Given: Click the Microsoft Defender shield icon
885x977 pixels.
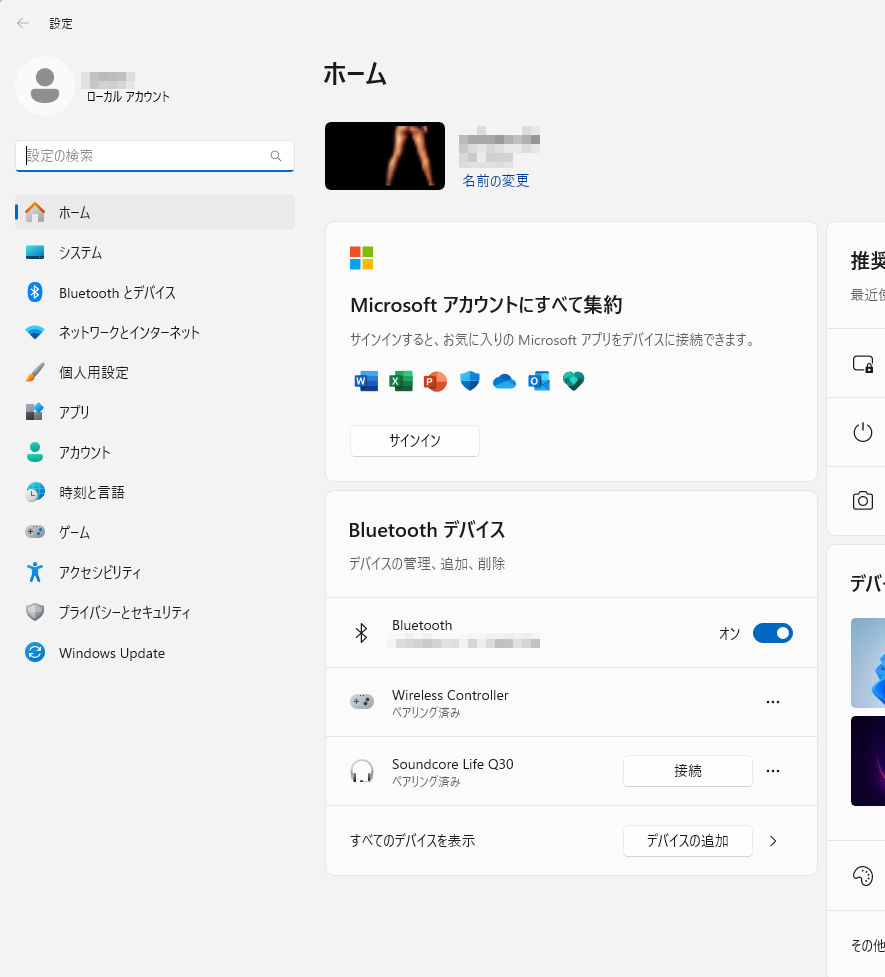Looking at the screenshot, I should [470, 381].
